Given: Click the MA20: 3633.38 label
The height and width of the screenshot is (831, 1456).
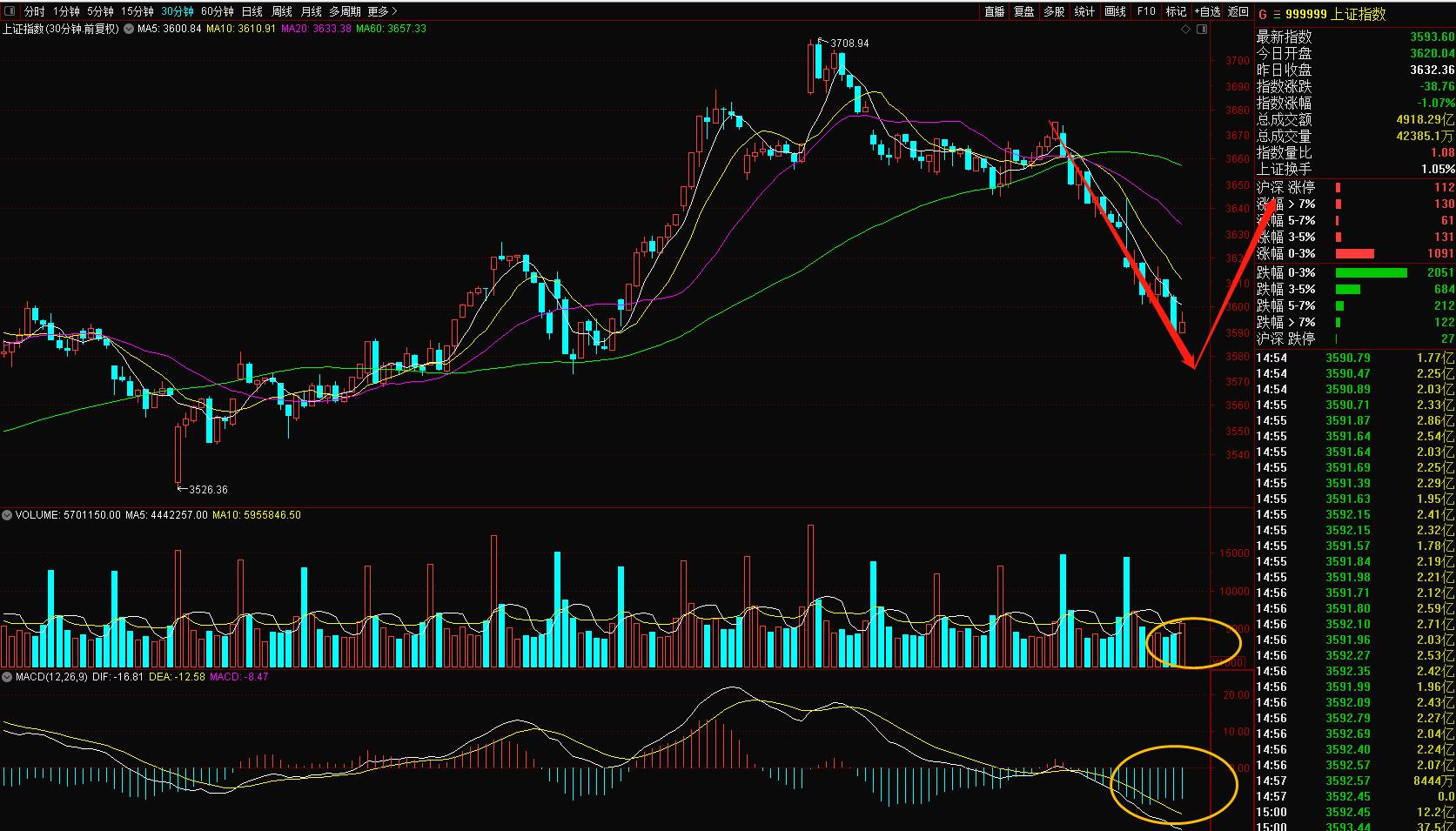Looking at the screenshot, I should [317, 29].
